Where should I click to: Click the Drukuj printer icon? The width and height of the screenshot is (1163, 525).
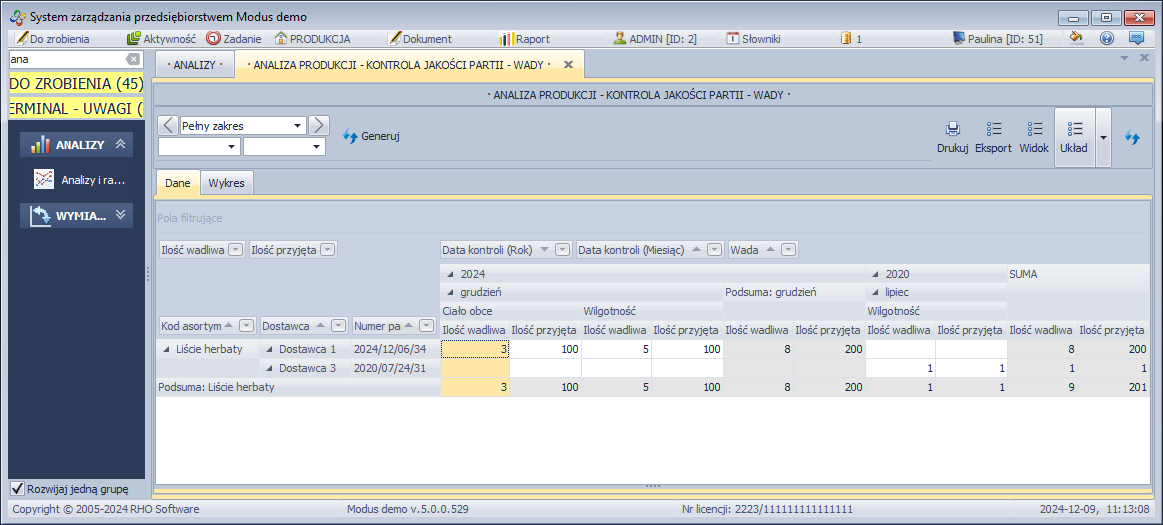952,130
